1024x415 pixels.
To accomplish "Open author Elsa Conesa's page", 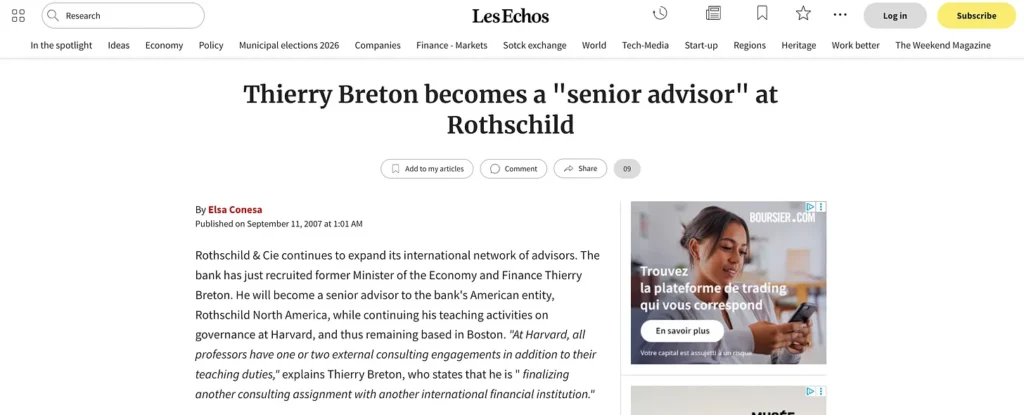I will pos(235,210).
